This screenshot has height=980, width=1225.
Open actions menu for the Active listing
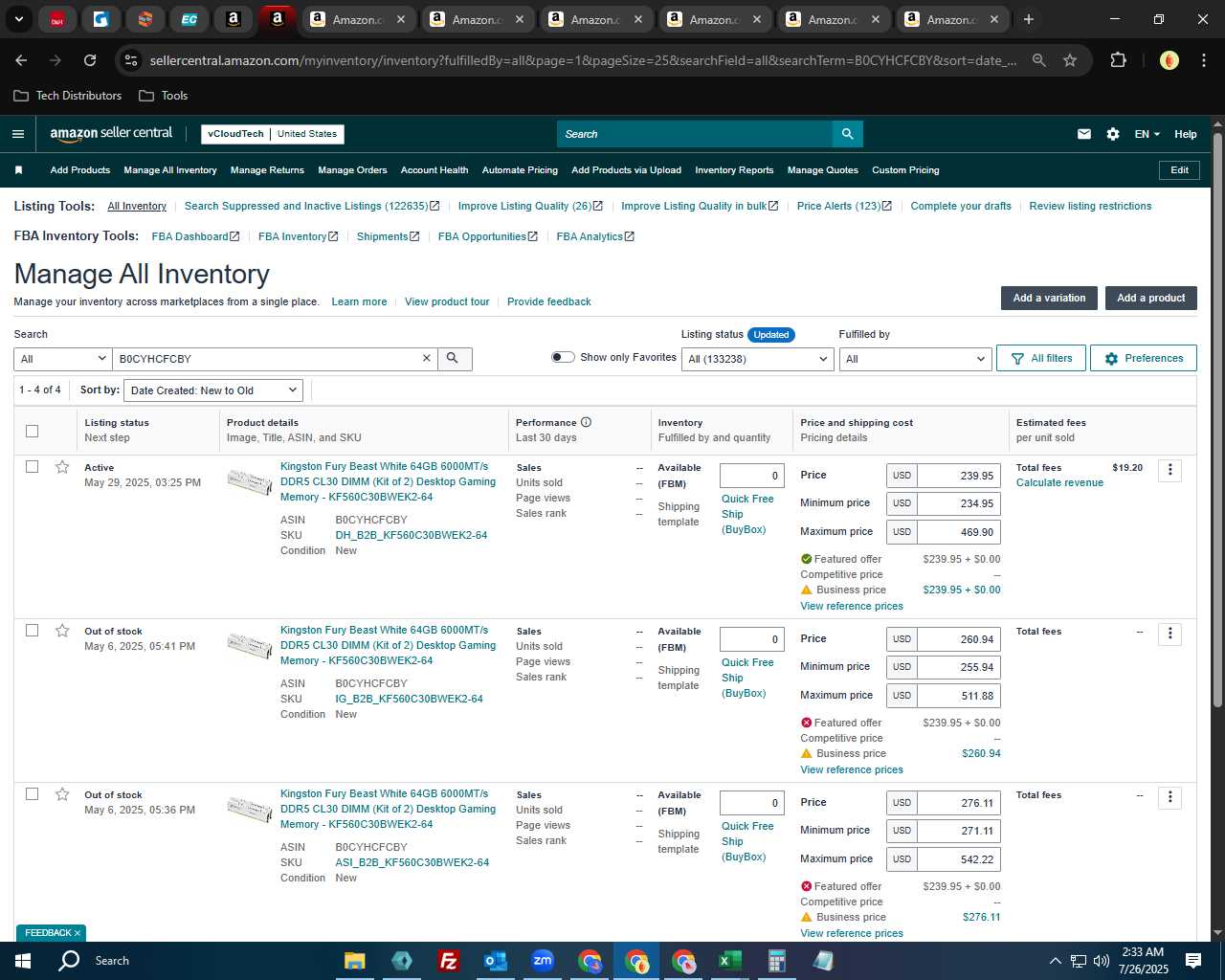click(x=1169, y=470)
